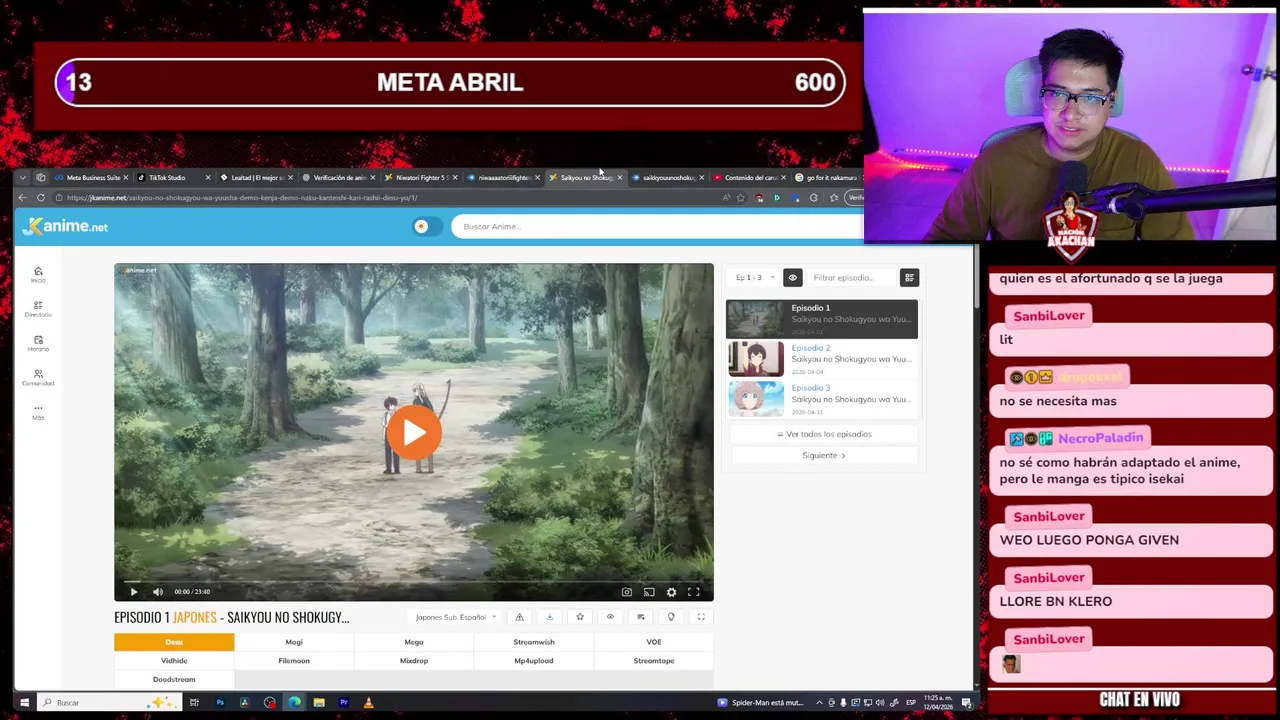The width and height of the screenshot is (1280, 720).
Task: Select the Mega server tab
Action: (x=414, y=642)
